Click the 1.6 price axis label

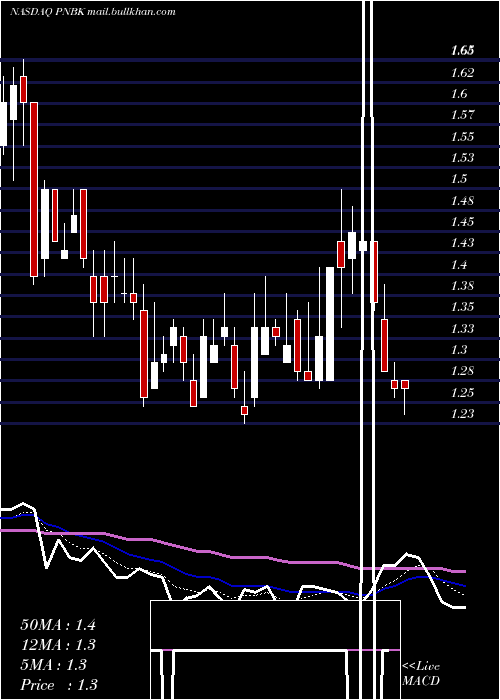click(x=459, y=93)
